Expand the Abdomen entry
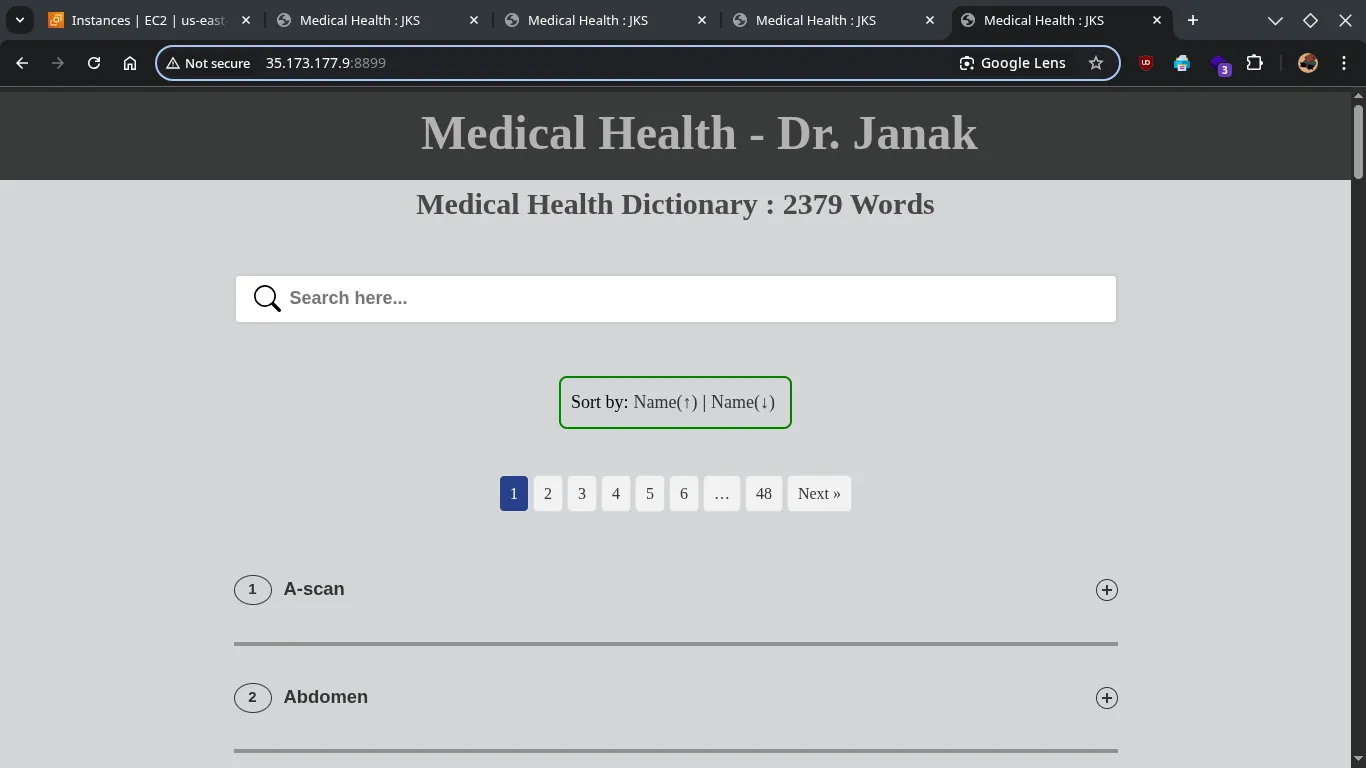The image size is (1366, 768). [x=1106, y=698]
